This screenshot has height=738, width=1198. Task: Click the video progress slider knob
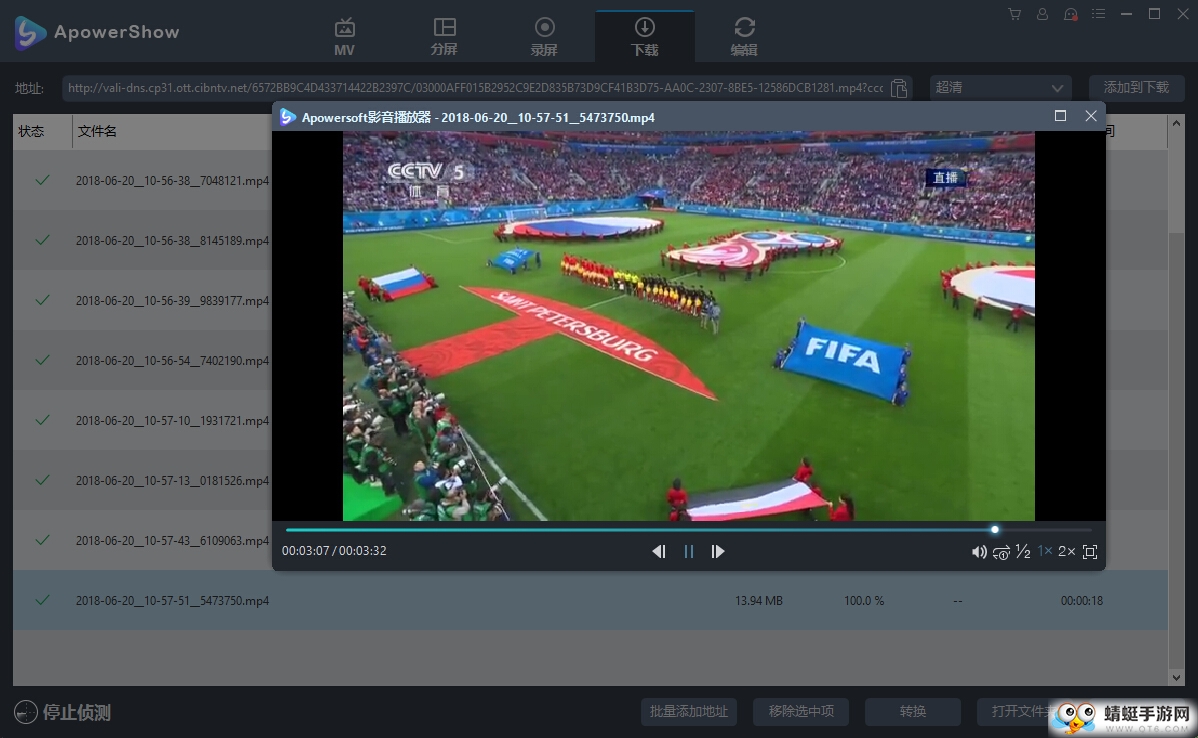995,529
